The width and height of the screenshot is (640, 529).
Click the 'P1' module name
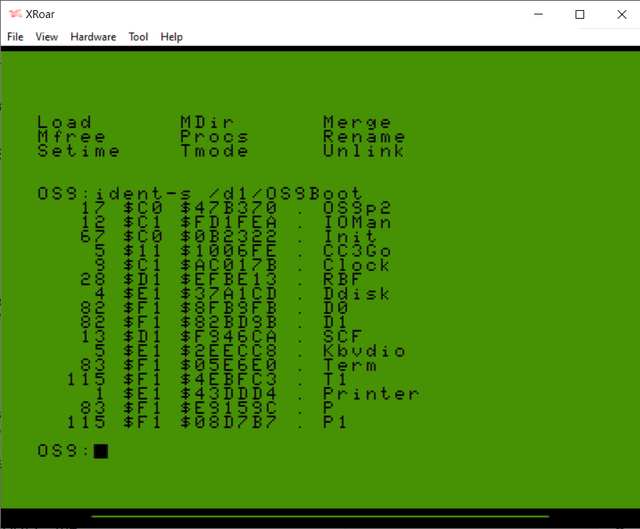[x=335, y=422]
